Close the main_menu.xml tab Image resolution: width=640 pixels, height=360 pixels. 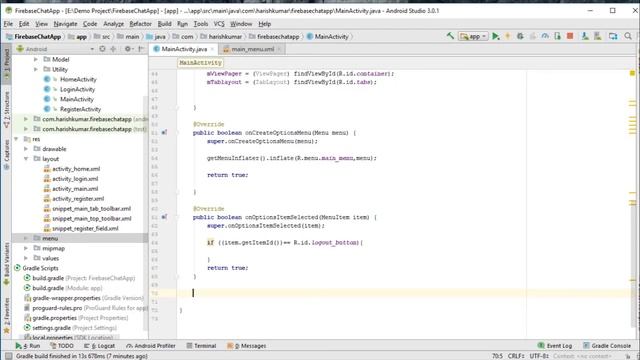(279, 49)
